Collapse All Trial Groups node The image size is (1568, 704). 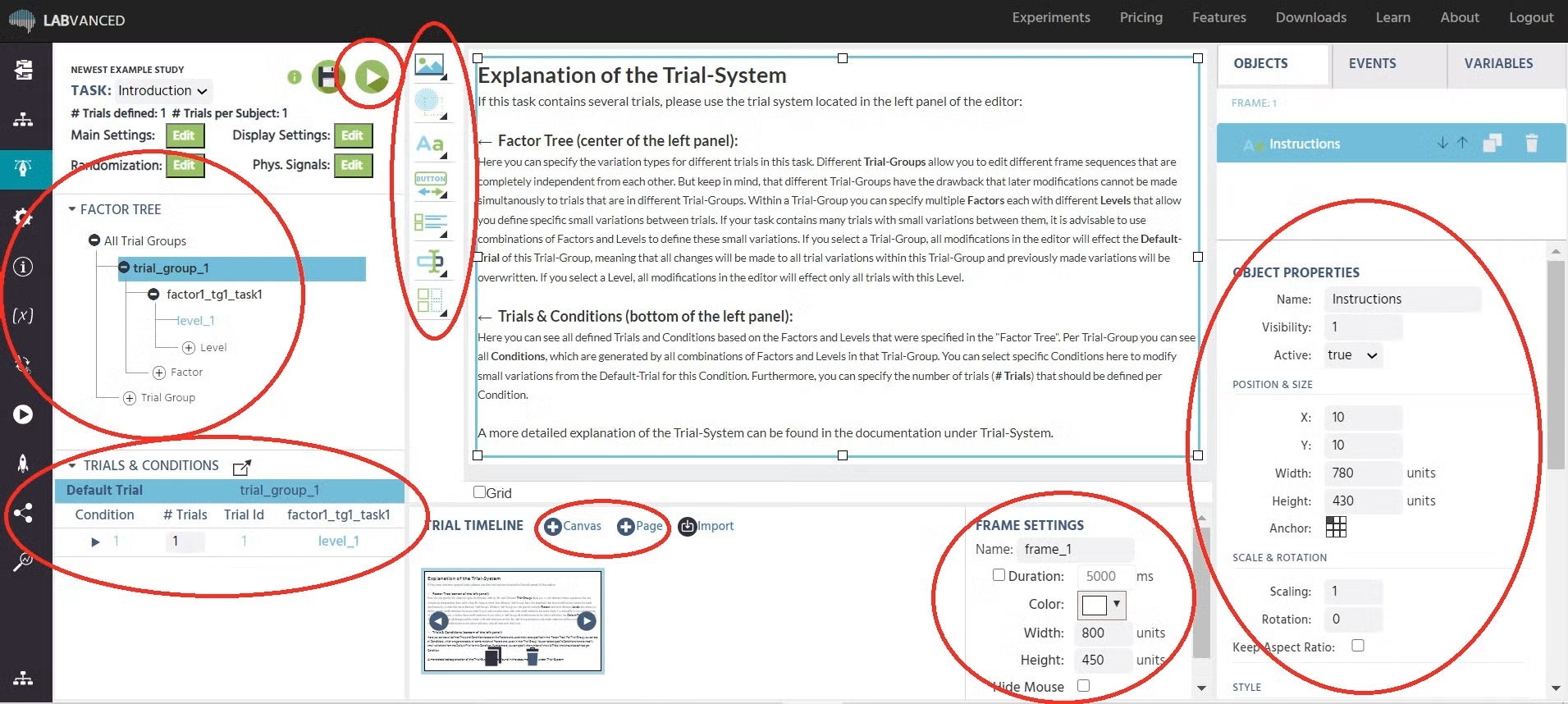(x=94, y=240)
